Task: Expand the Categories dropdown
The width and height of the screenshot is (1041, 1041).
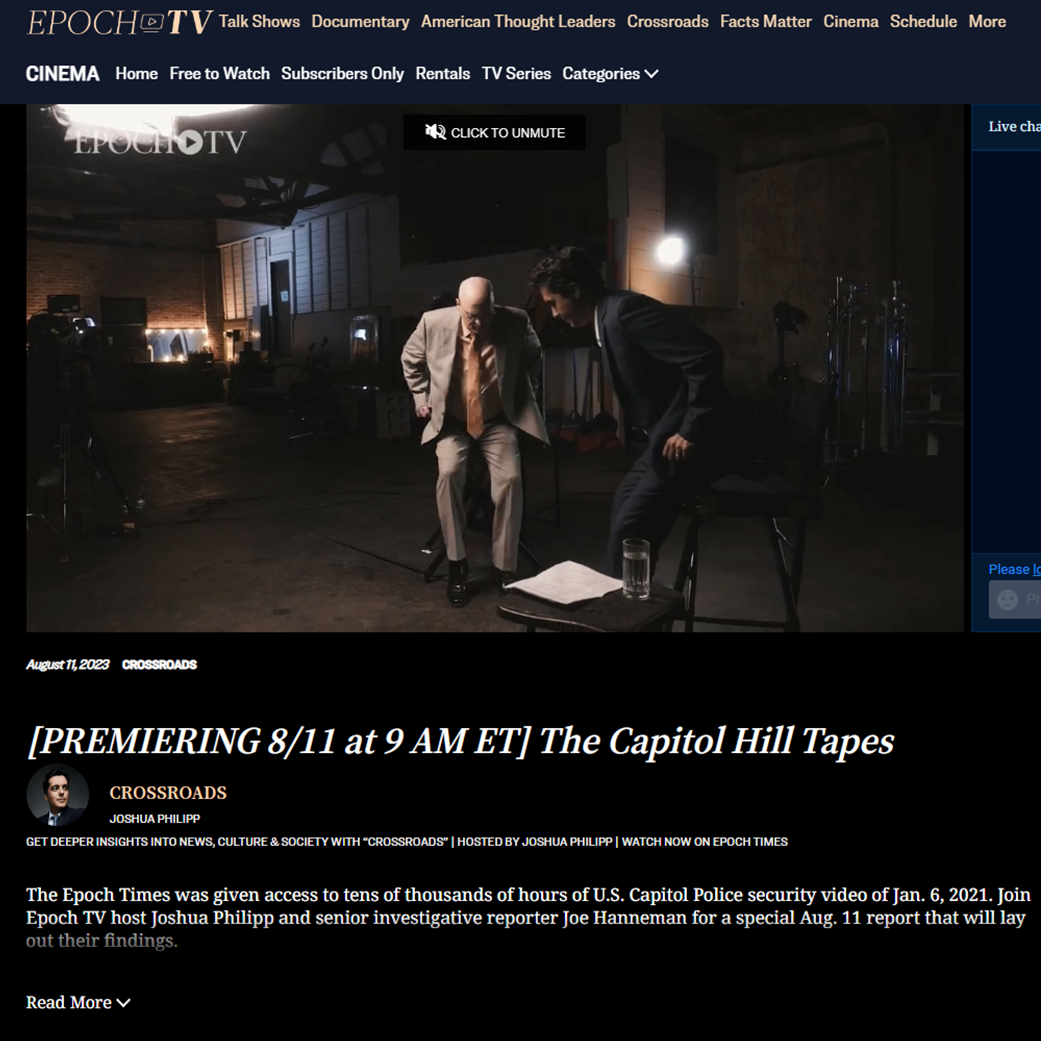Action: pyautogui.click(x=610, y=74)
